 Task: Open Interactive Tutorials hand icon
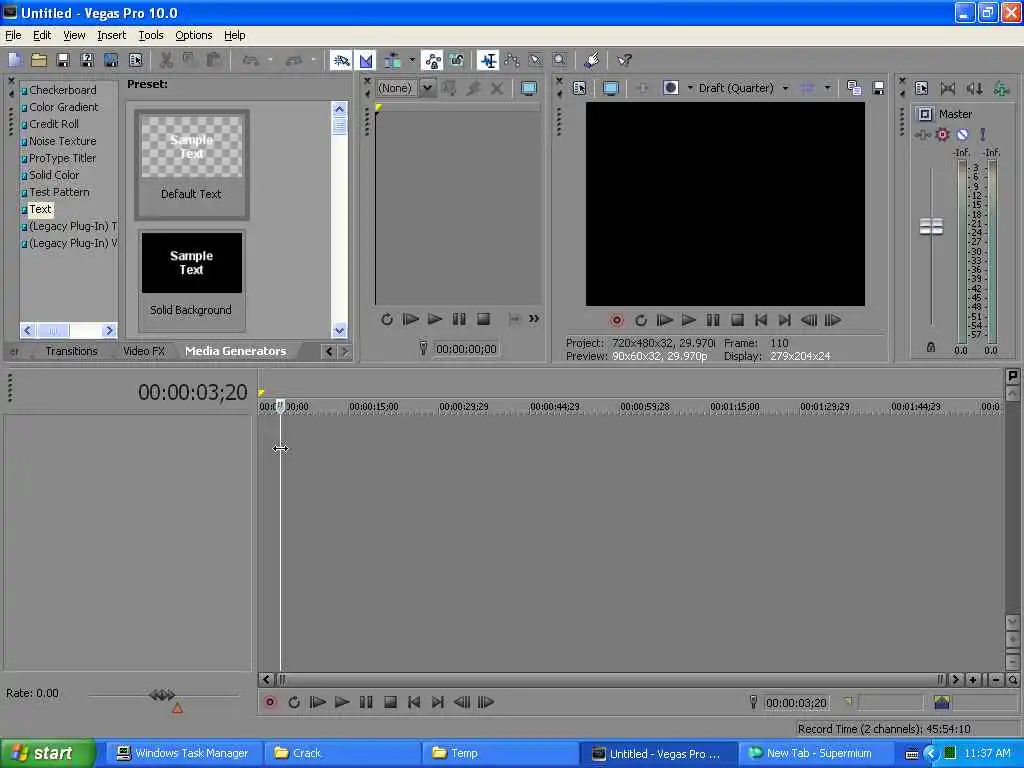pyautogui.click(x=592, y=61)
